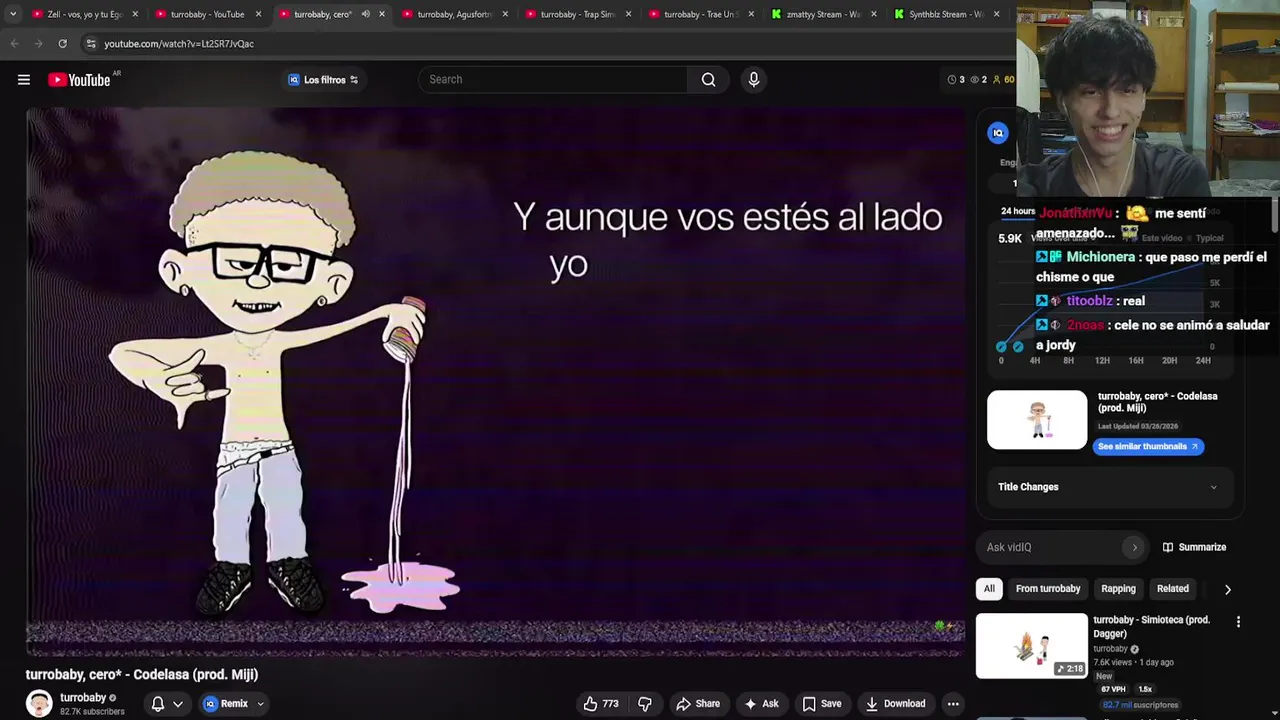This screenshot has width=1280, height=720.
Task: Focus the YouTube search field
Action: pos(553,80)
